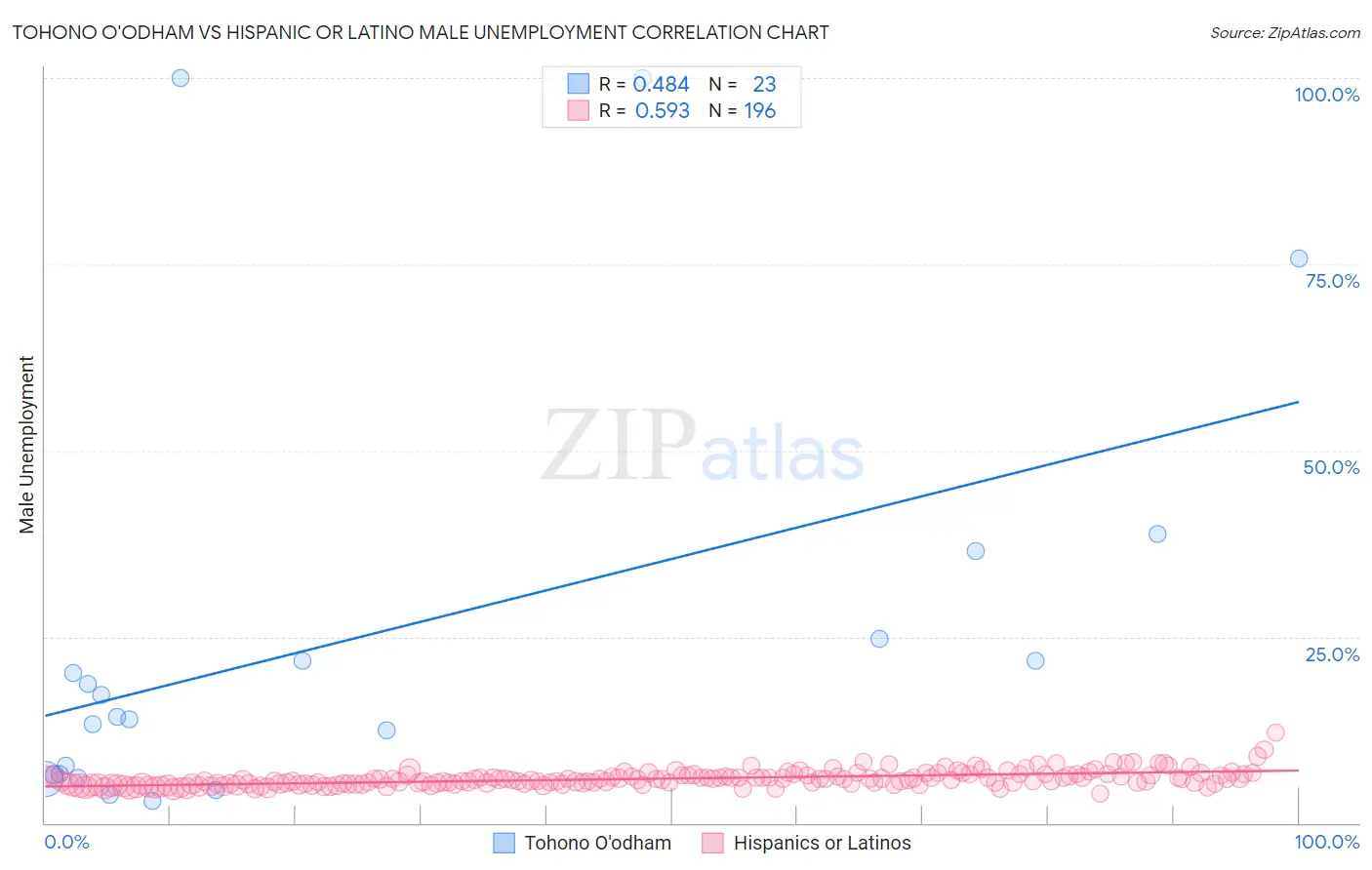Click the 100.0% x-axis tick label

tap(1327, 842)
